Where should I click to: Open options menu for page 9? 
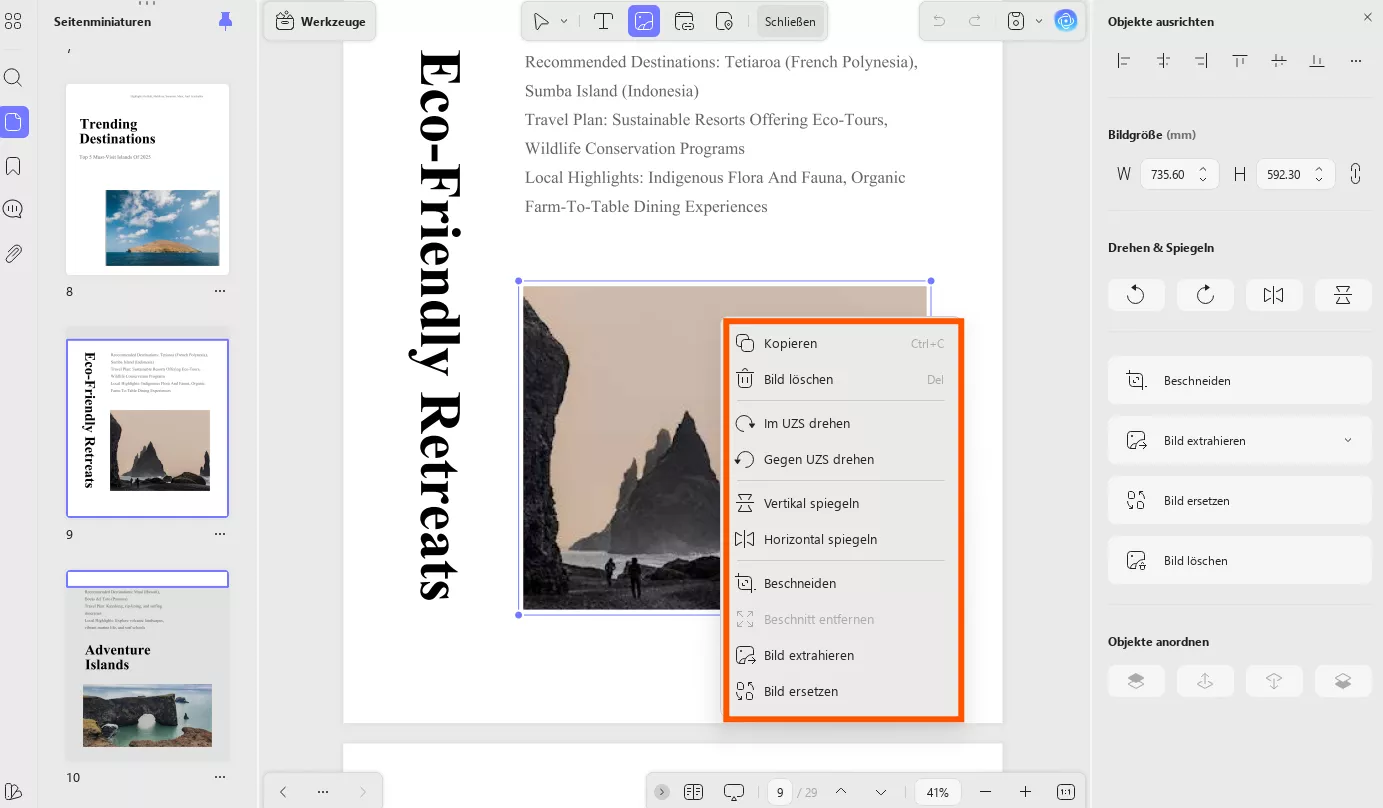pyautogui.click(x=220, y=535)
